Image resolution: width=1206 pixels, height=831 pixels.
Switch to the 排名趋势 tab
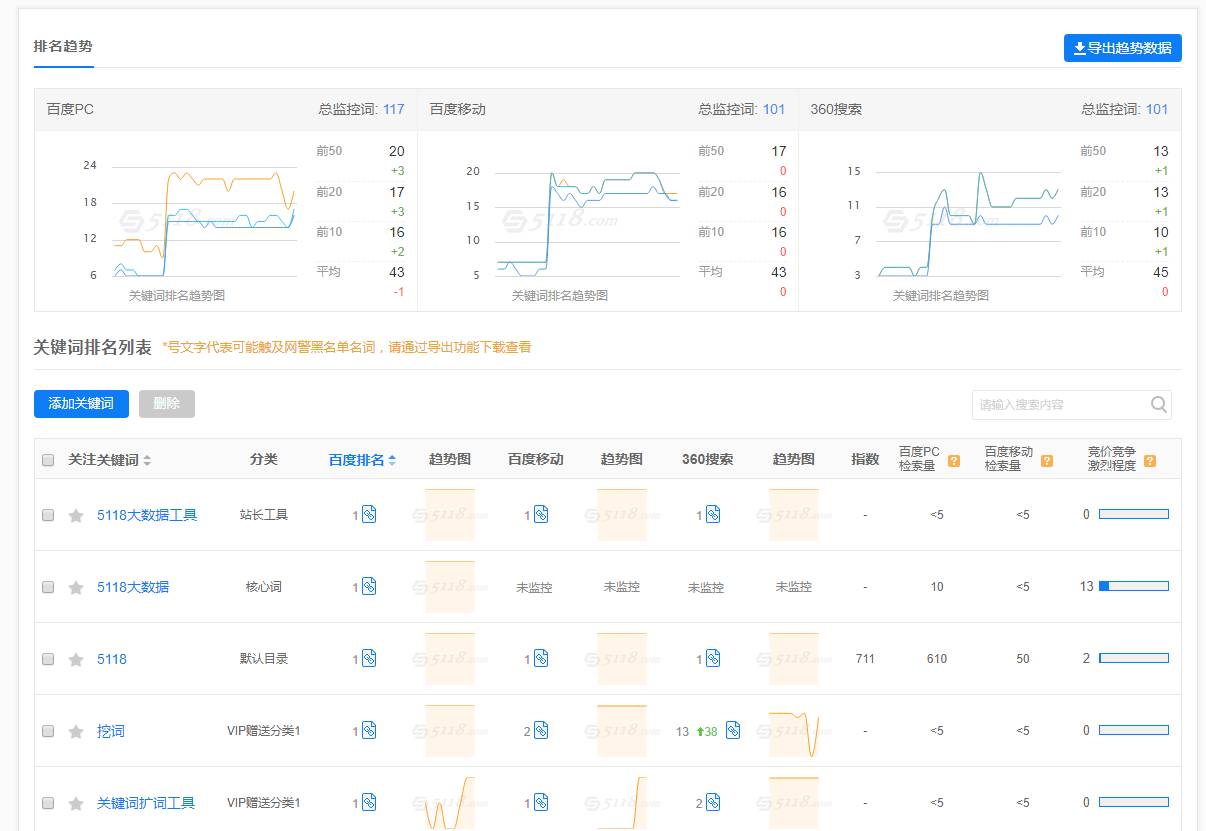tap(64, 47)
